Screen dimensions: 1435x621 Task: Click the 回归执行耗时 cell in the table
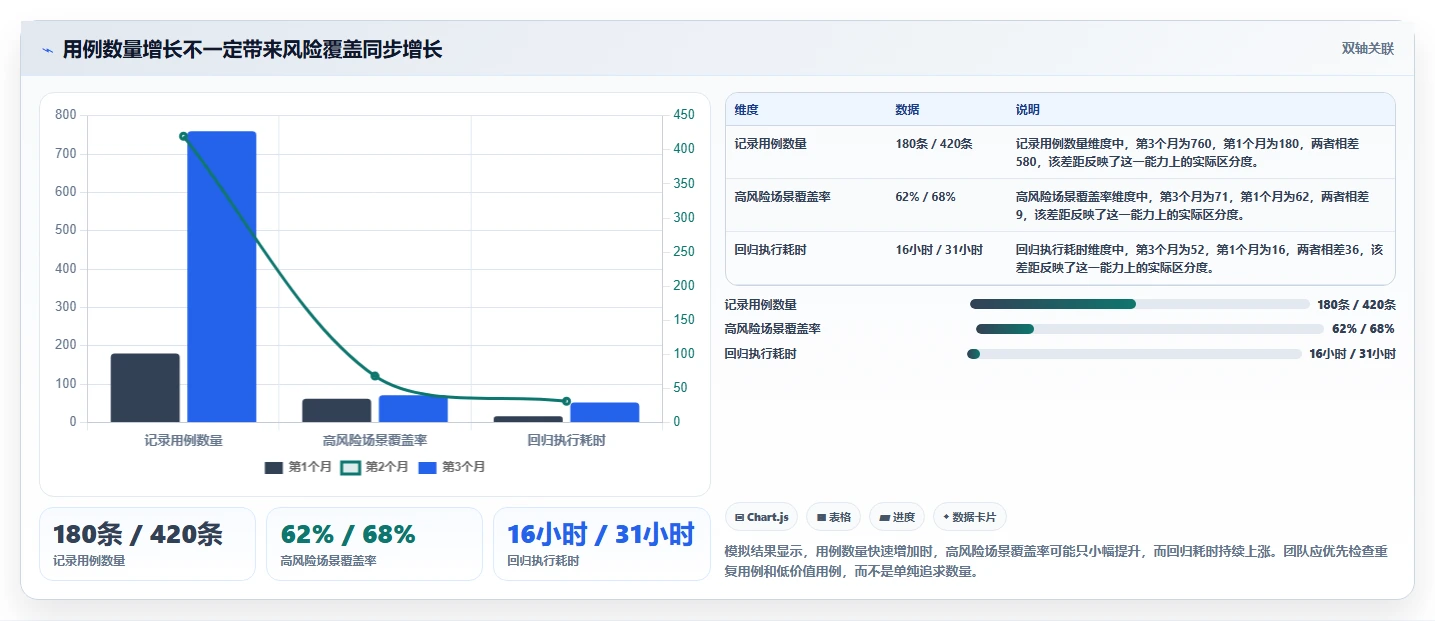770,250
